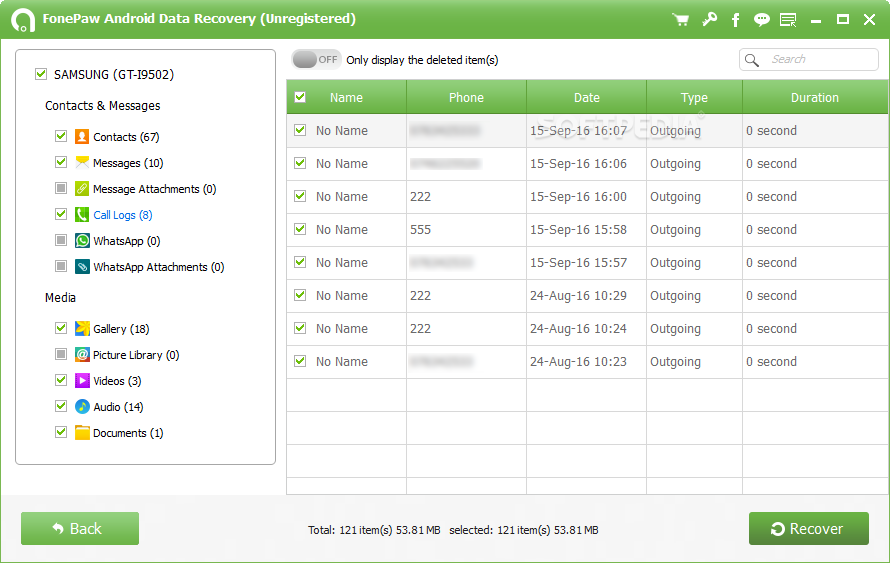Sort by the Date column header
The height and width of the screenshot is (563, 890).
point(586,98)
